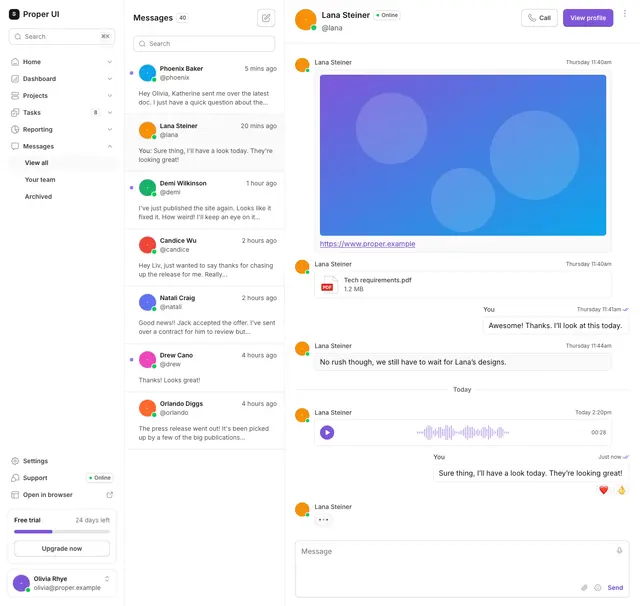Open the https://www.proper.example link
This screenshot has height=606, width=640.
(367, 244)
